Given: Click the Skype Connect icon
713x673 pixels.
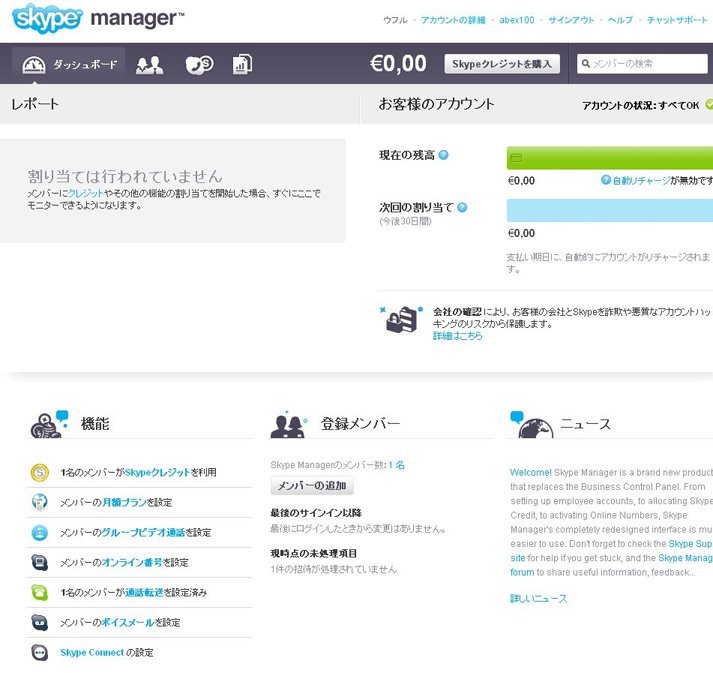Looking at the screenshot, I should (40, 652).
